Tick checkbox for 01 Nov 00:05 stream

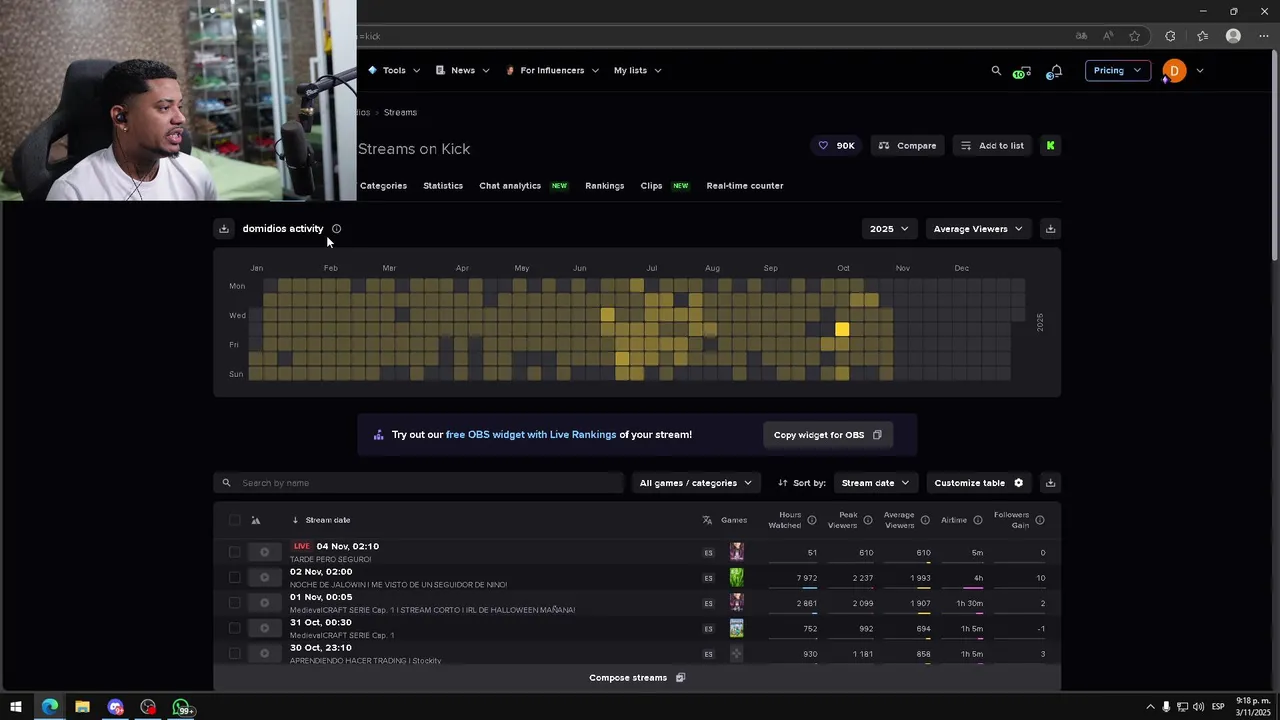pyautogui.click(x=235, y=603)
